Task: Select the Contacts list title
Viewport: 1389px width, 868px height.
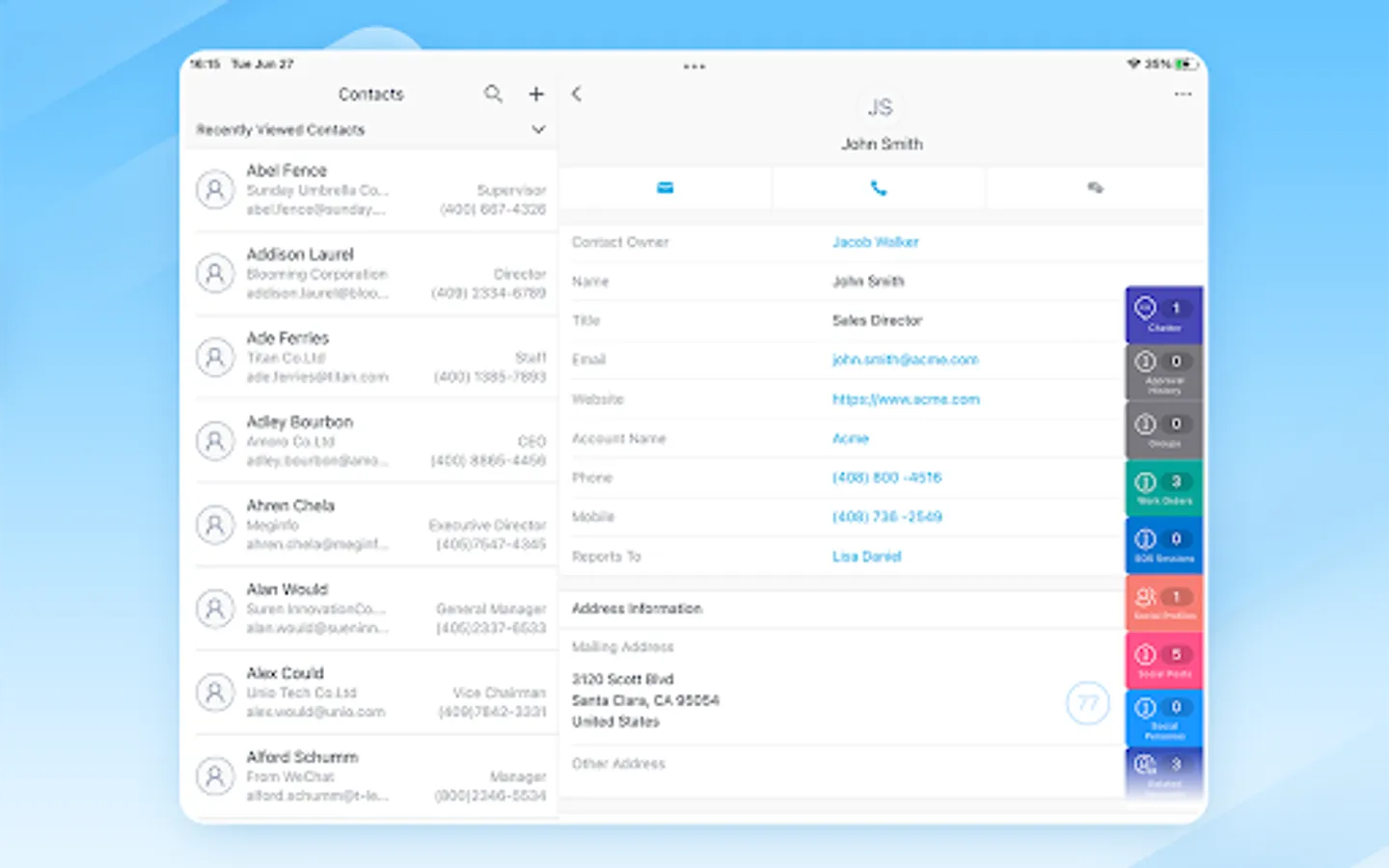Action: (371, 95)
